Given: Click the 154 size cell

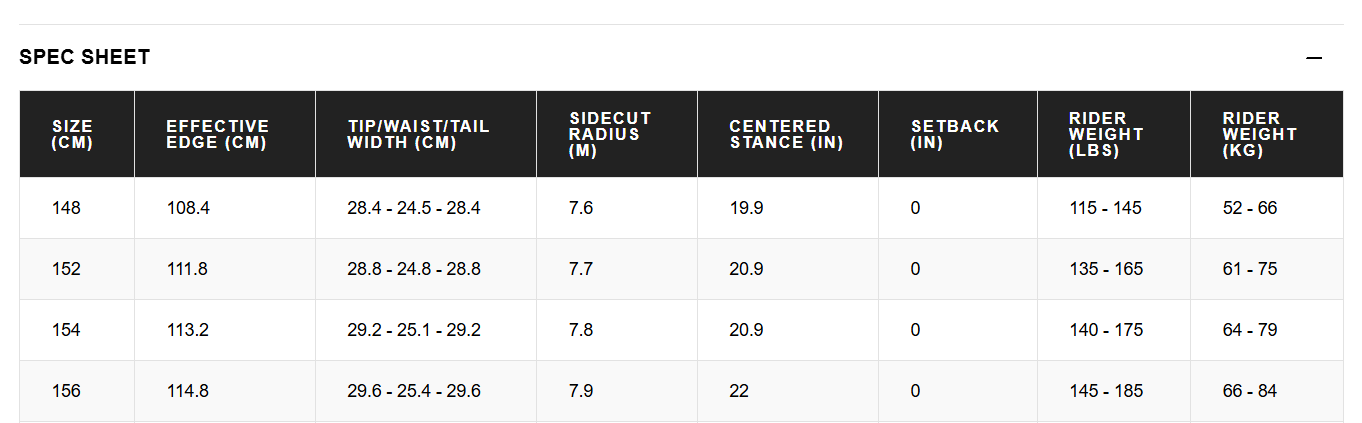Looking at the screenshot, I should [x=66, y=330].
